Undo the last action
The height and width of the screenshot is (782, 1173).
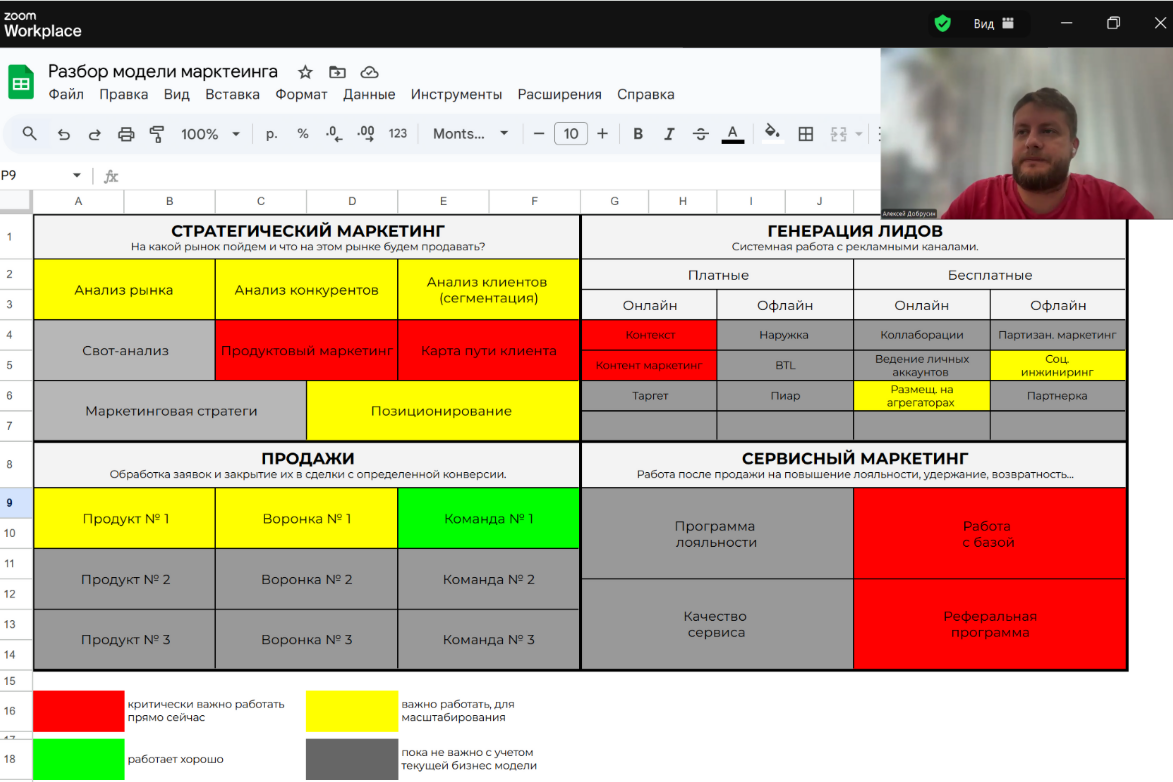[63, 134]
